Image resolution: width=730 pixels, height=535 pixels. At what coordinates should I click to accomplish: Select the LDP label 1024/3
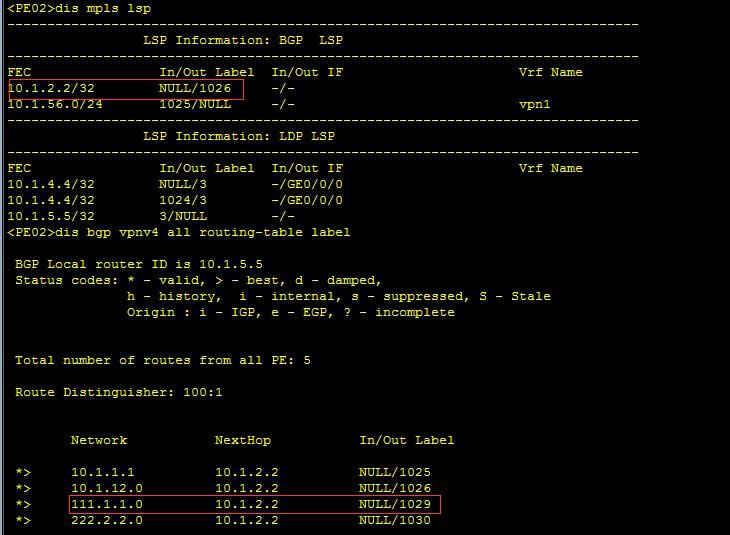point(182,200)
